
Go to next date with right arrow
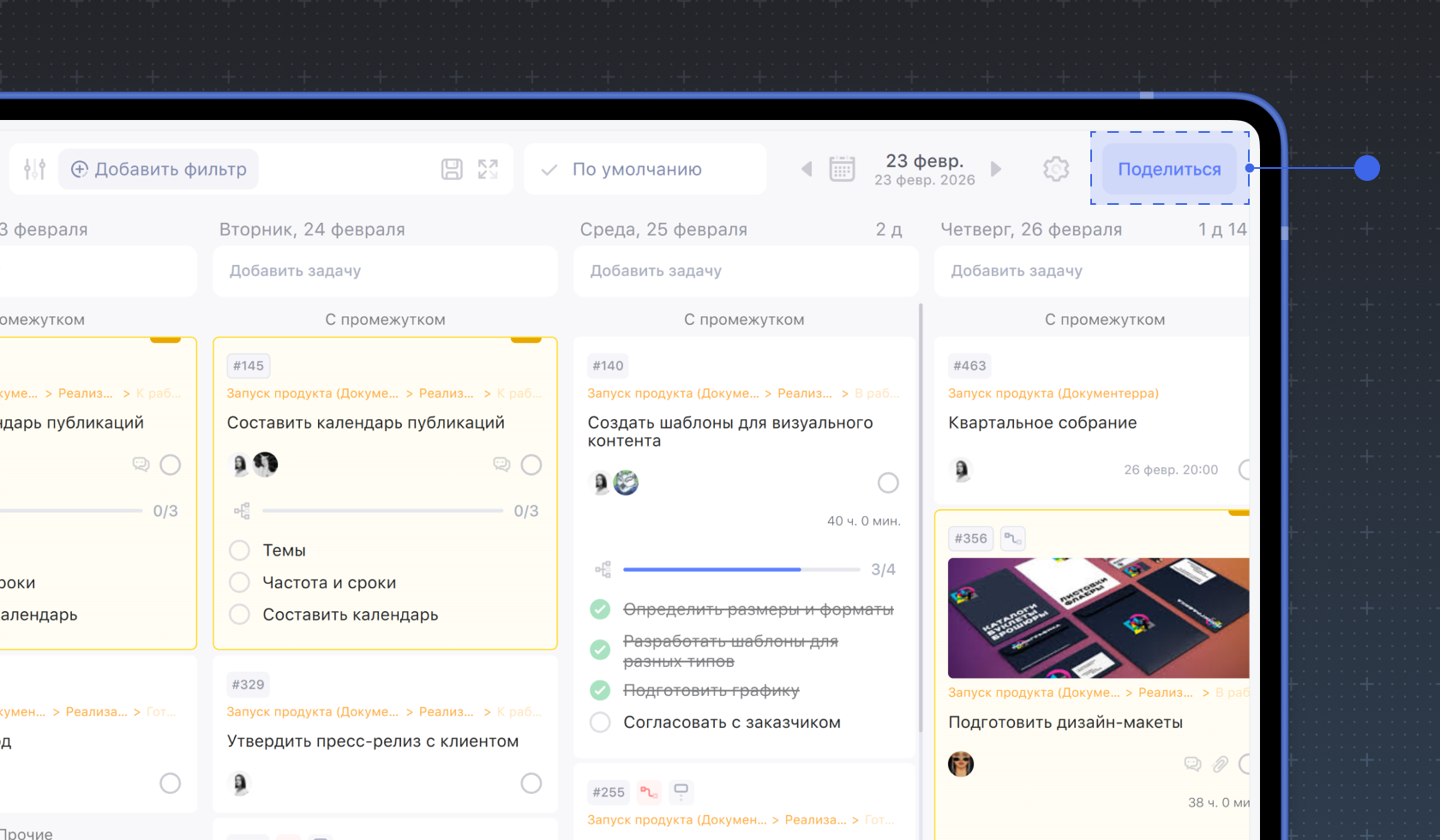pyautogui.click(x=996, y=169)
